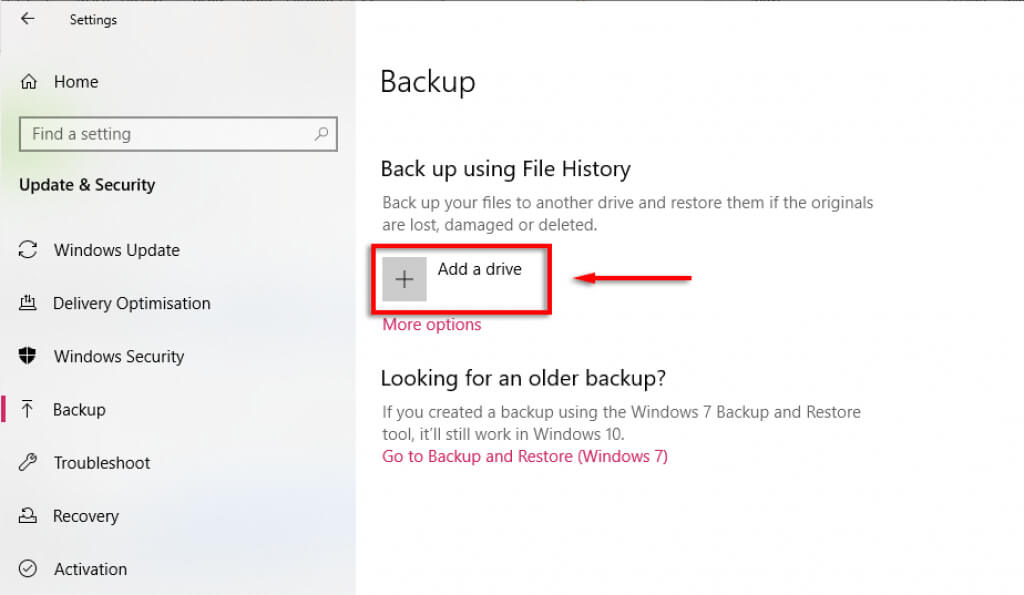Click the Windows Update sync icon

29,250
